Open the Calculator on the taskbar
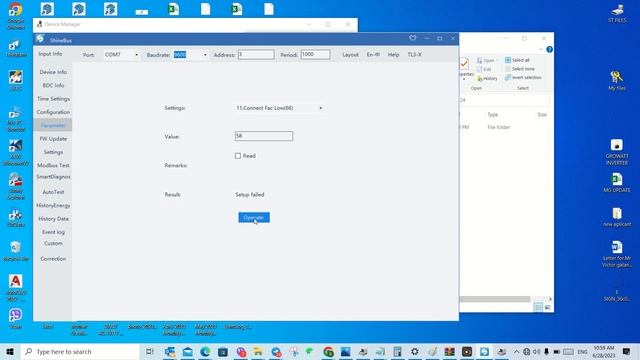Screen dimensions: 640x360 click(397, 351)
